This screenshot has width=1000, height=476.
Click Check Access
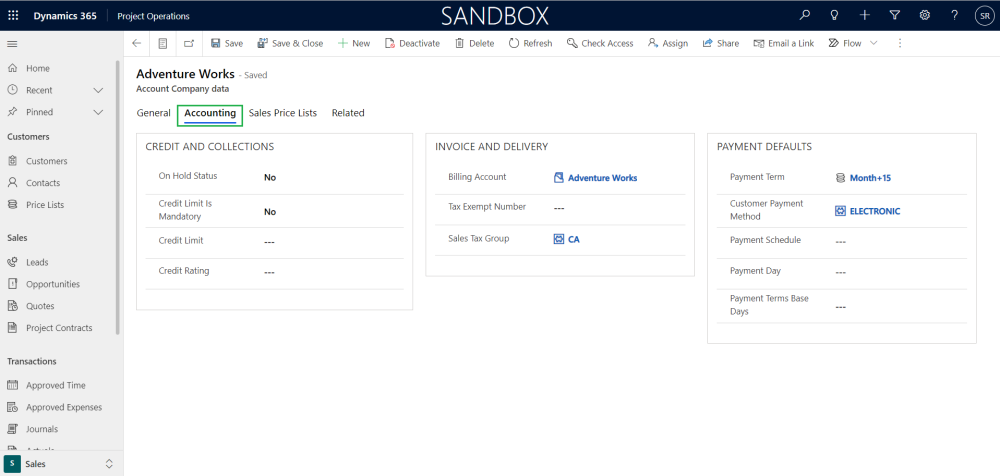(x=599, y=43)
